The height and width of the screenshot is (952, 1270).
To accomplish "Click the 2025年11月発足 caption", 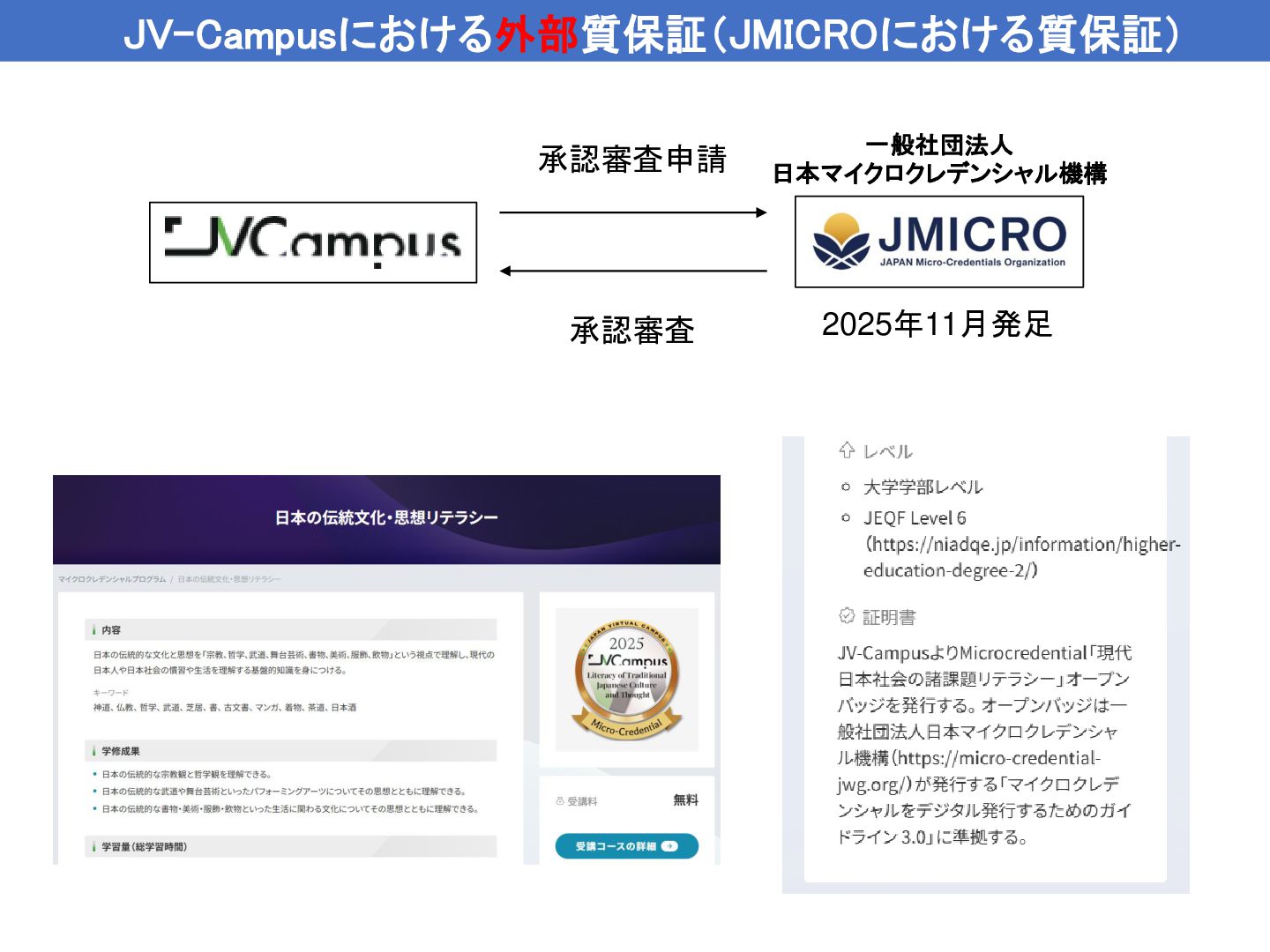I will point(938,324).
